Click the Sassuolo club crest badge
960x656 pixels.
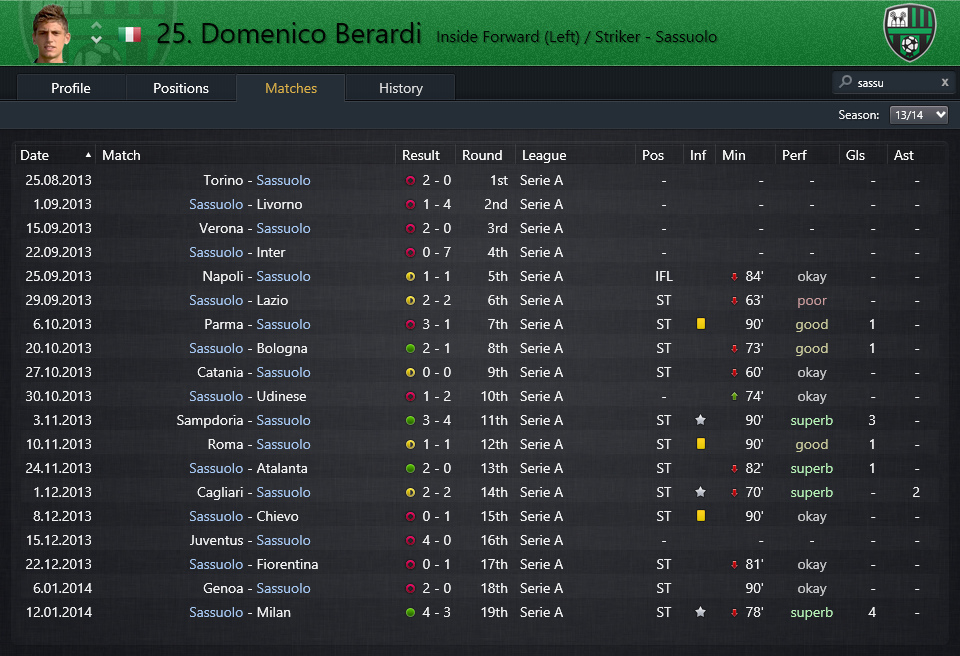pos(909,33)
